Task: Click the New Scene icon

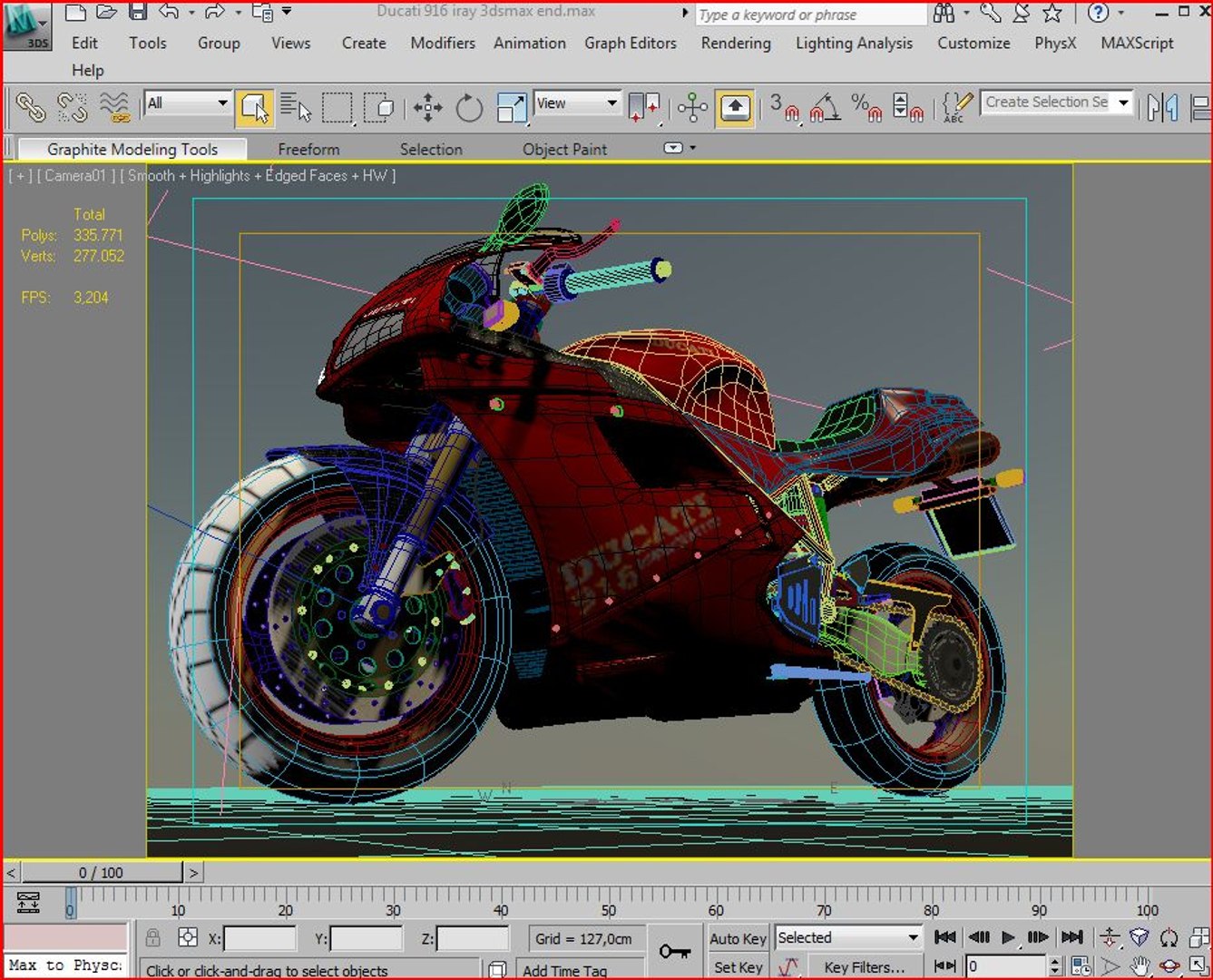Action: click(x=76, y=12)
